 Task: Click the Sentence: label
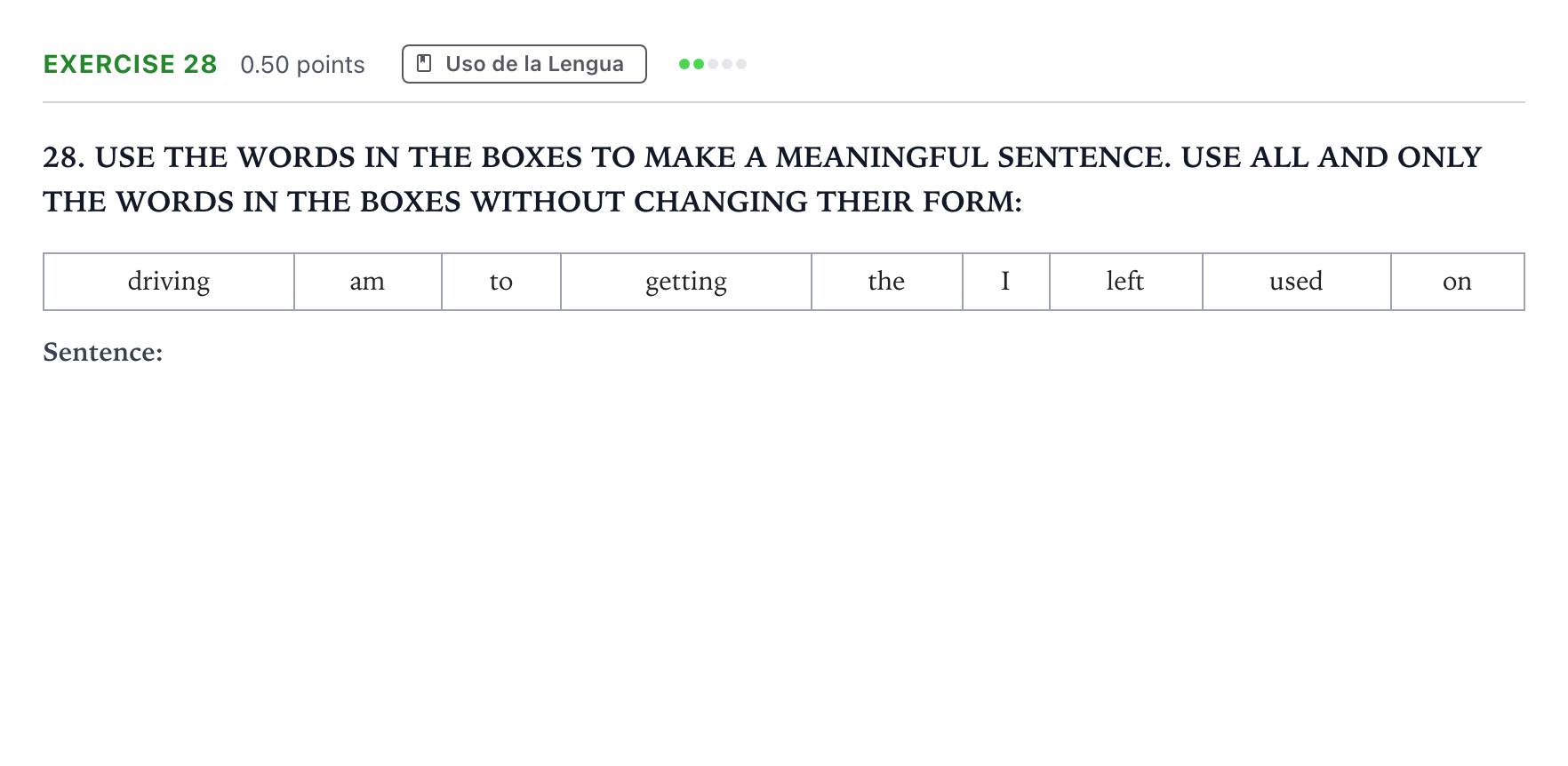103,352
